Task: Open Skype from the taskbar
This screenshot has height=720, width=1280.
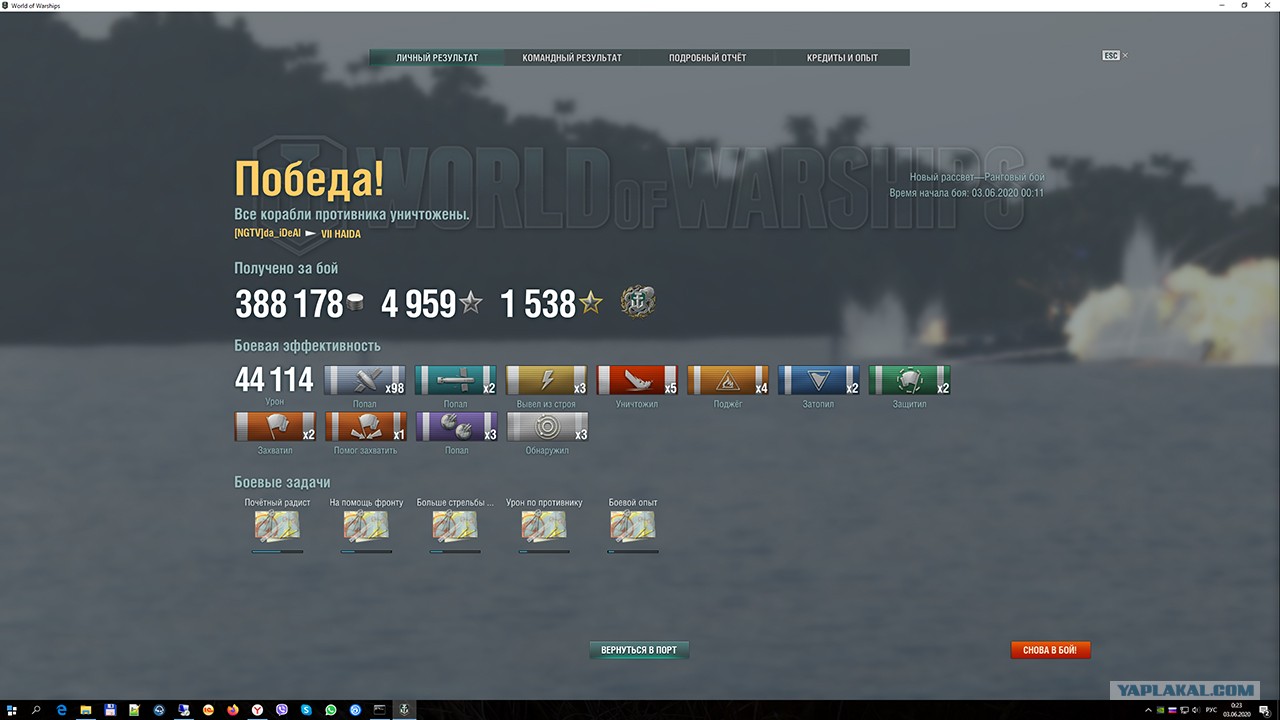Action: 307,710
